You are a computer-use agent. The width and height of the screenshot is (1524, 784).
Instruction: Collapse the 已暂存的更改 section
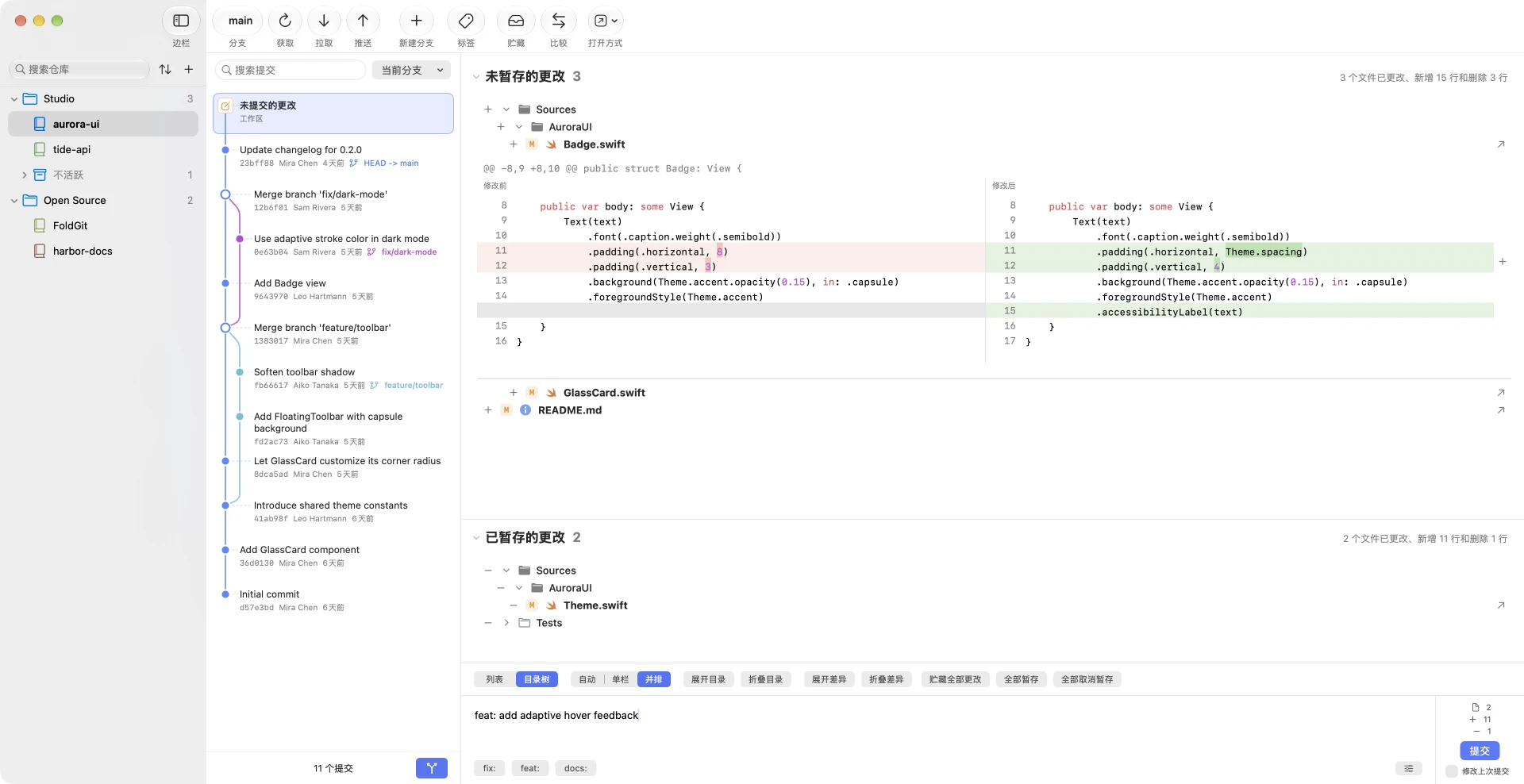coord(476,538)
